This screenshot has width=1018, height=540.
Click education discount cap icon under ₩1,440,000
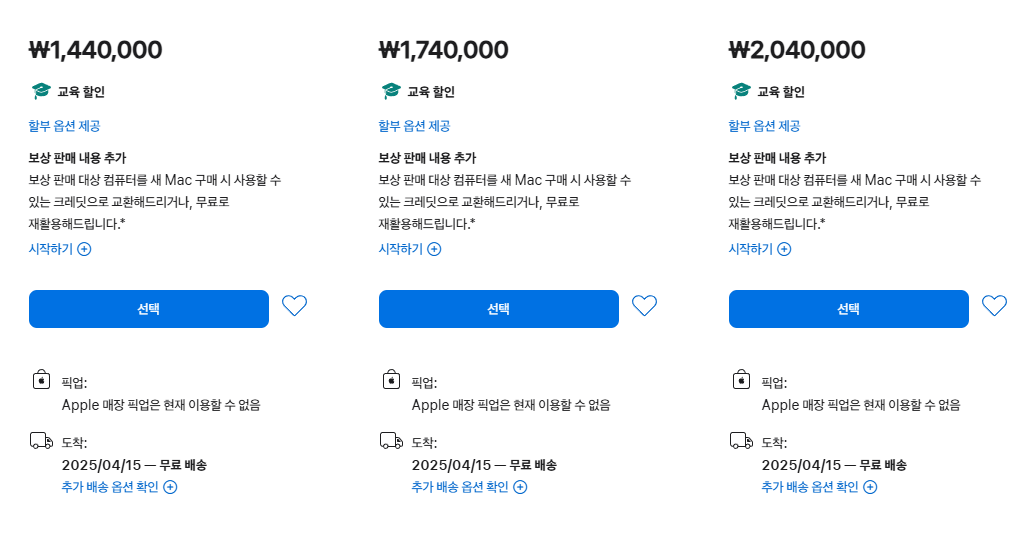[40, 92]
